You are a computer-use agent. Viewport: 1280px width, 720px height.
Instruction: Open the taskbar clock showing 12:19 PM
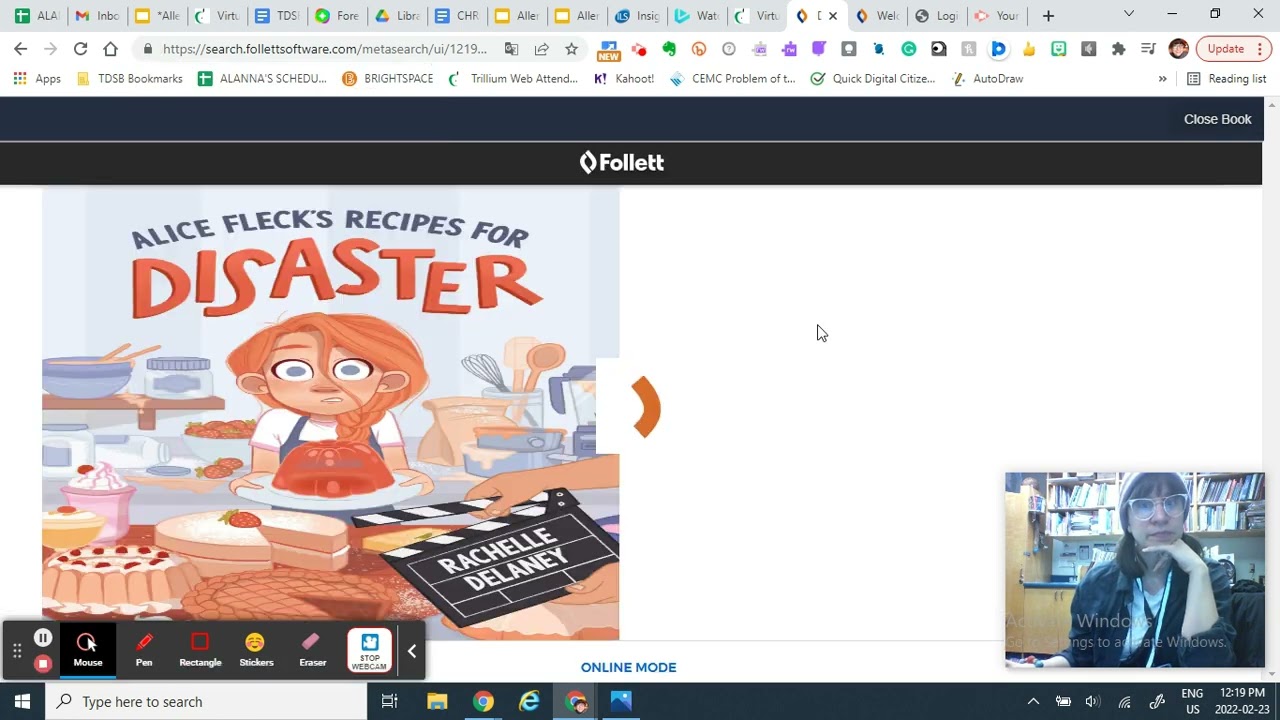[x=1243, y=701]
